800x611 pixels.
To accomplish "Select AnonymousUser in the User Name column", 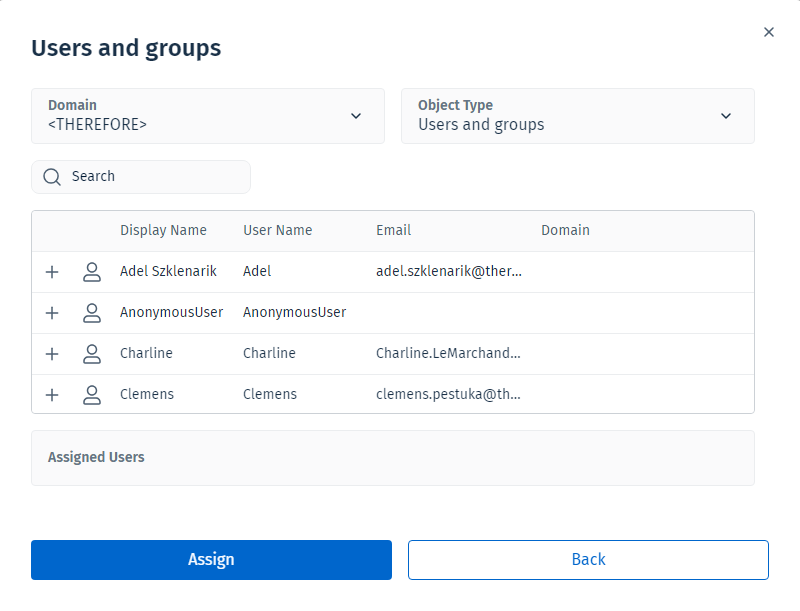I will pyautogui.click(x=294, y=312).
